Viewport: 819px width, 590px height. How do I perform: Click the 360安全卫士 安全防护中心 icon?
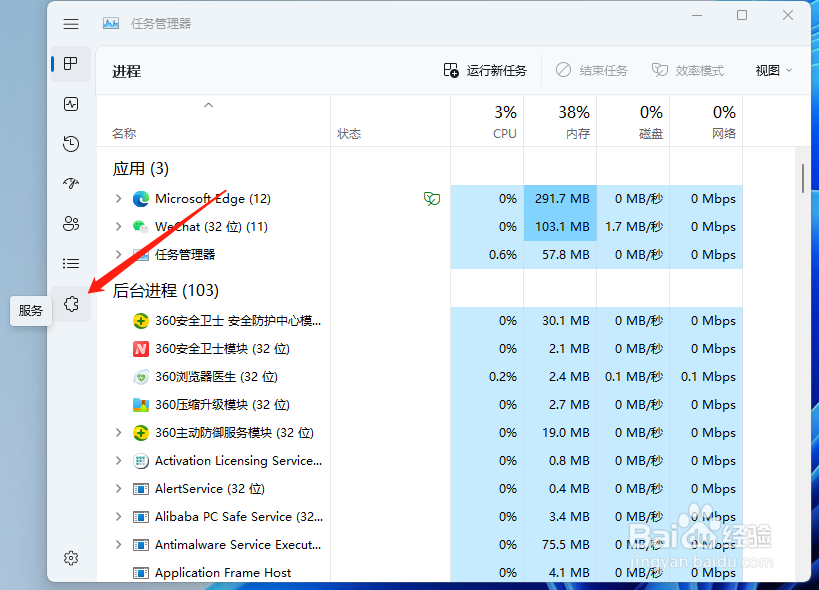pyautogui.click(x=141, y=321)
